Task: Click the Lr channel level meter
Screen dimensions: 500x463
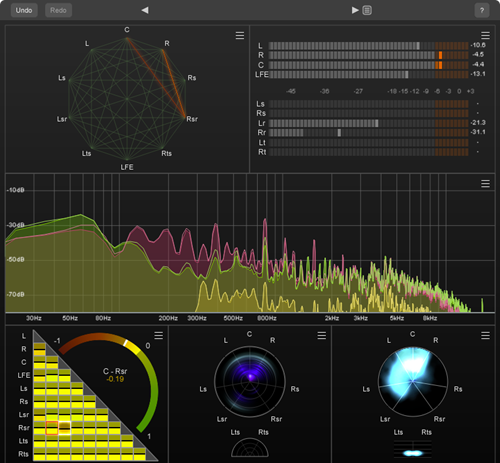Action: (x=369, y=123)
